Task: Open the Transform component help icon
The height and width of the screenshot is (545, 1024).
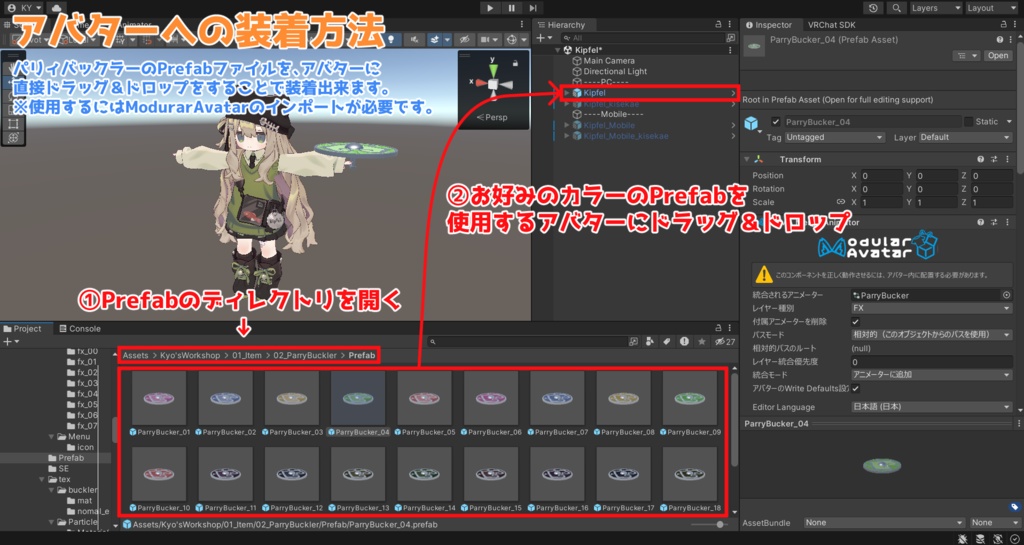Action: click(x=981, y=159)
